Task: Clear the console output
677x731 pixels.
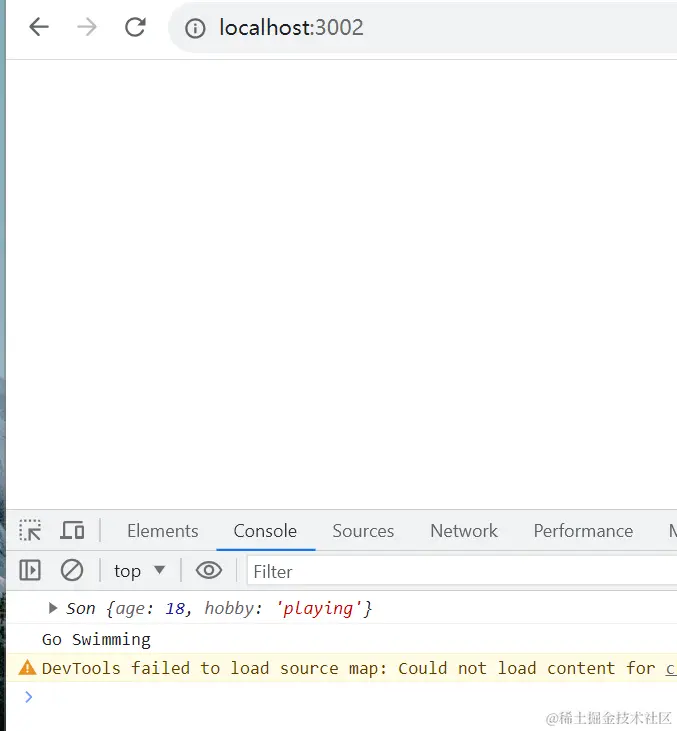Action: (x=72, y=570)
